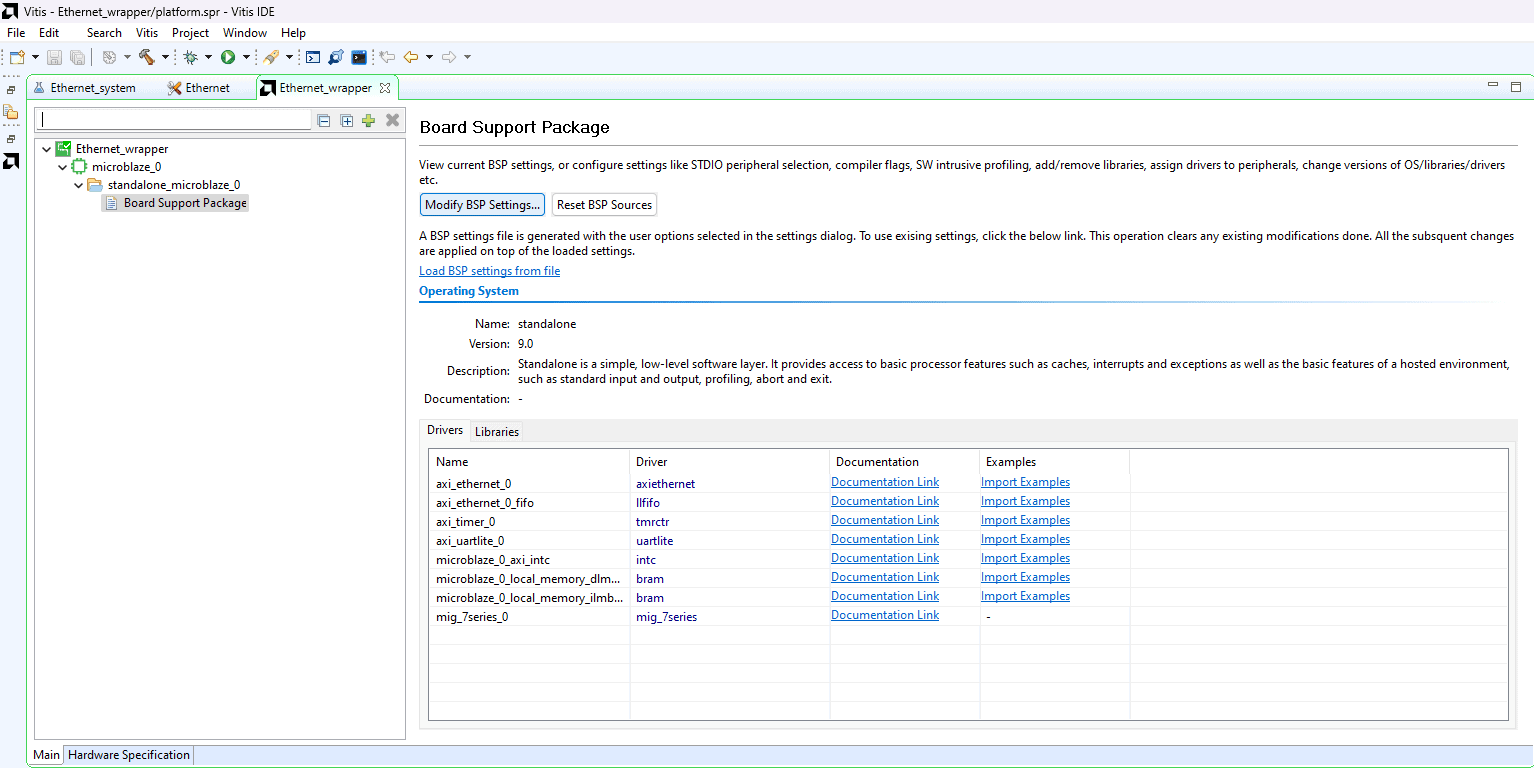This screenshot has height=768, width=1534.
Task: Open the dropdown arrow beside the Run button
Action: (246, 57)
